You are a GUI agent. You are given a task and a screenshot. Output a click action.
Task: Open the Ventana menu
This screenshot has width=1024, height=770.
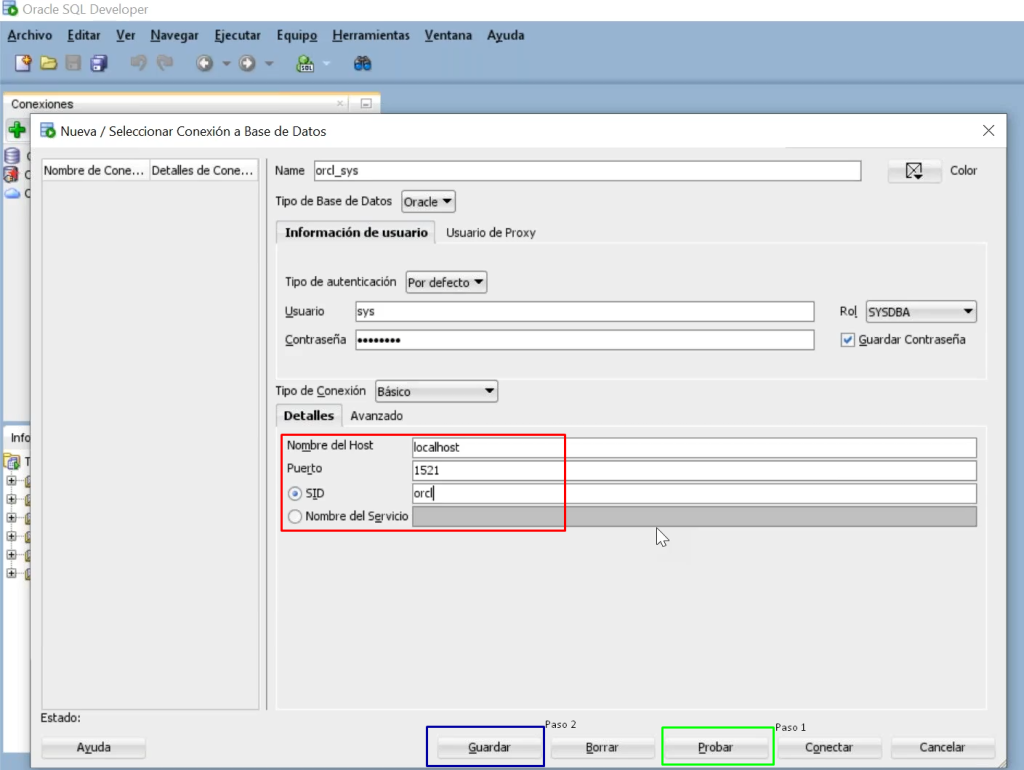[x=448, y=35]
